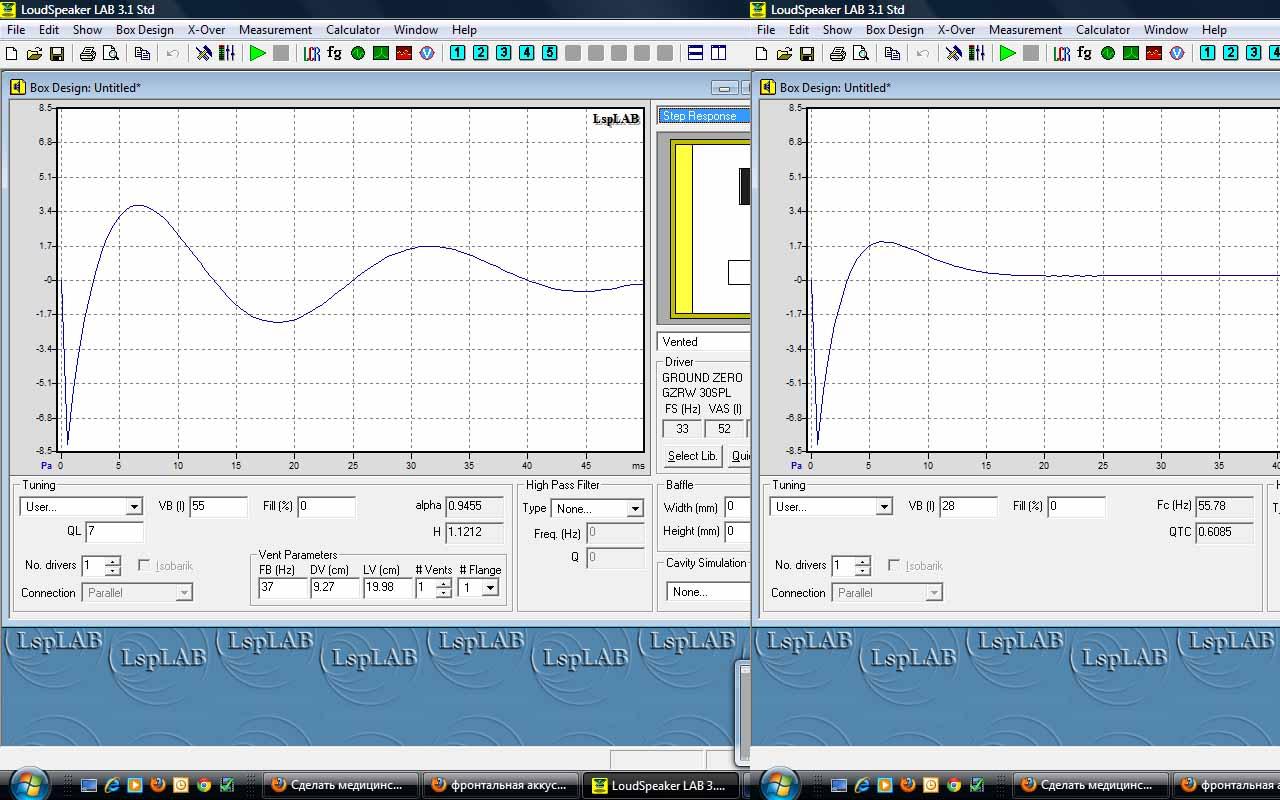The image size is (1280, 800).
Task: Adjust the # Vents spinner
Action: (x=444, y=588)
